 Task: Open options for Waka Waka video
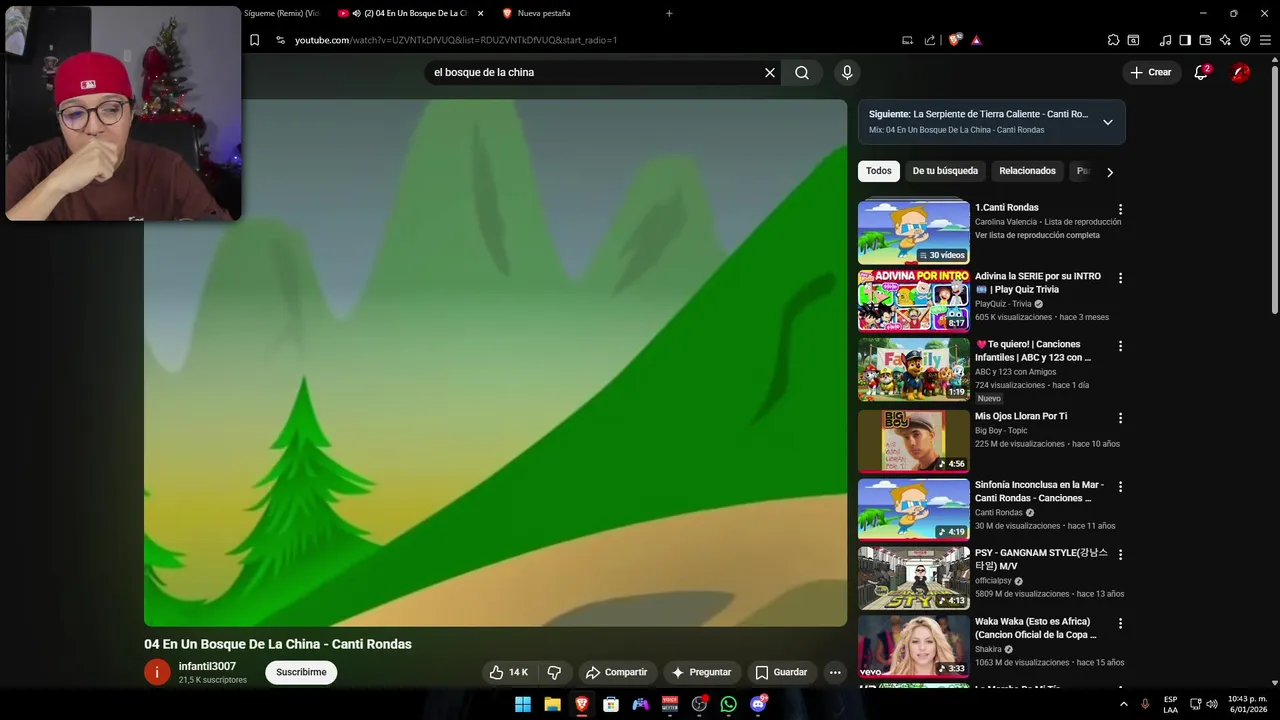(1120, 623)
